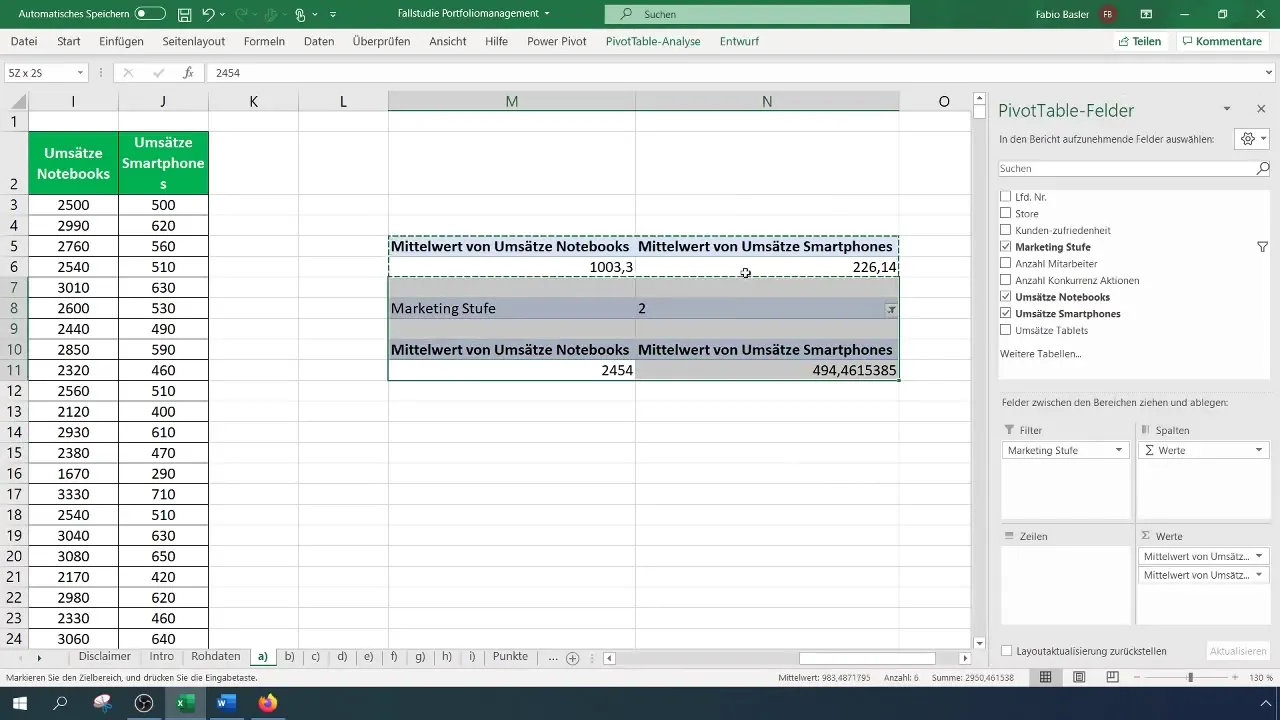Open the PivotTable-Analyse ribbon tab

click(653, 42)
